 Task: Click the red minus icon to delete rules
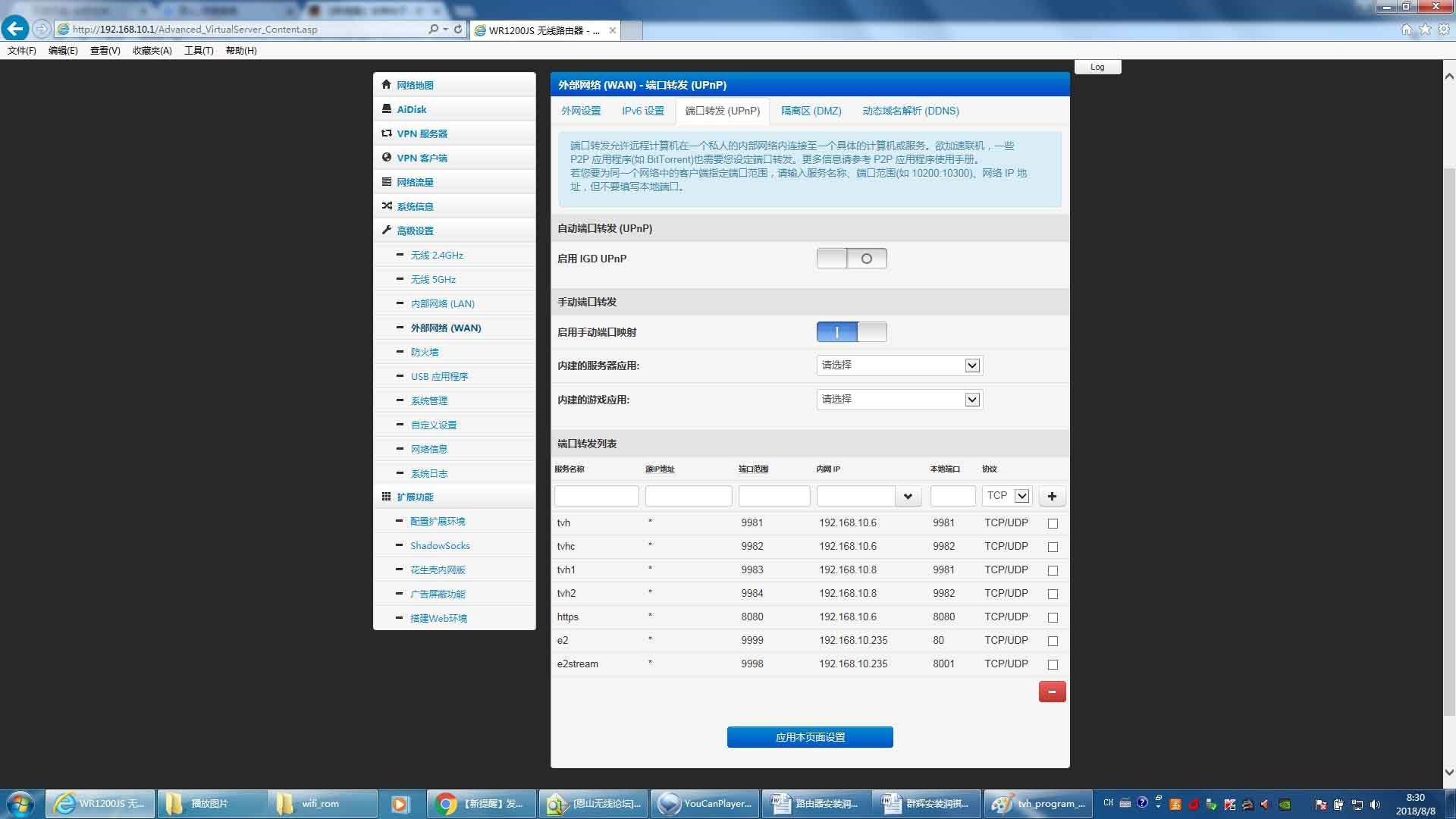pyautogui.click(x=1052, y=691)
